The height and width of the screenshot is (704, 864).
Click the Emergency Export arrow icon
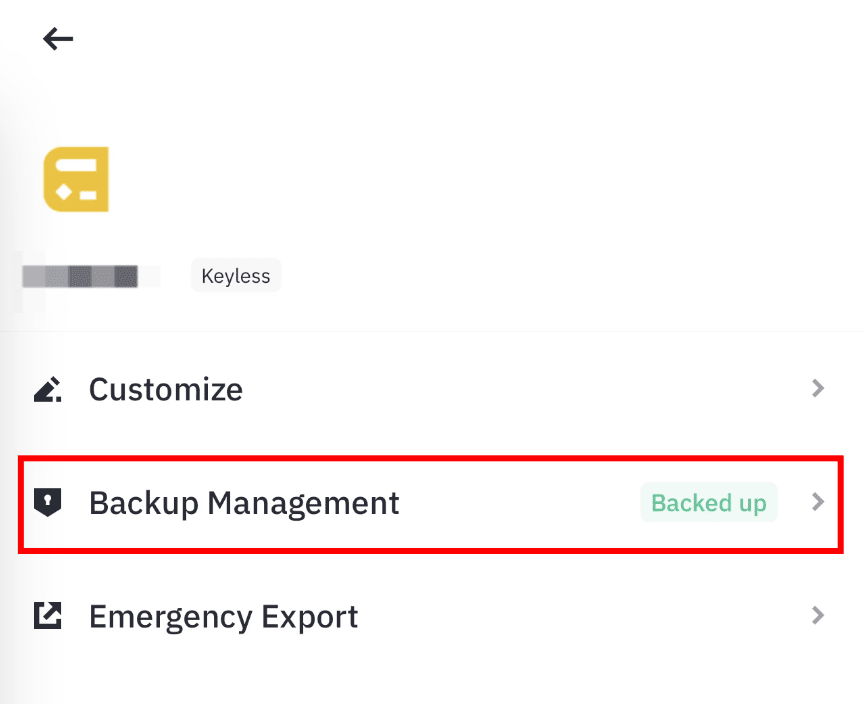tap(47, 616)
